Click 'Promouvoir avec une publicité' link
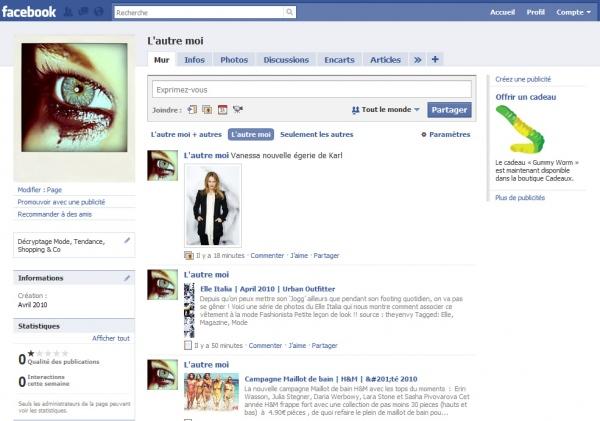Screen dimensions: 600x421 pyautogui.click(x=61, y=202)
